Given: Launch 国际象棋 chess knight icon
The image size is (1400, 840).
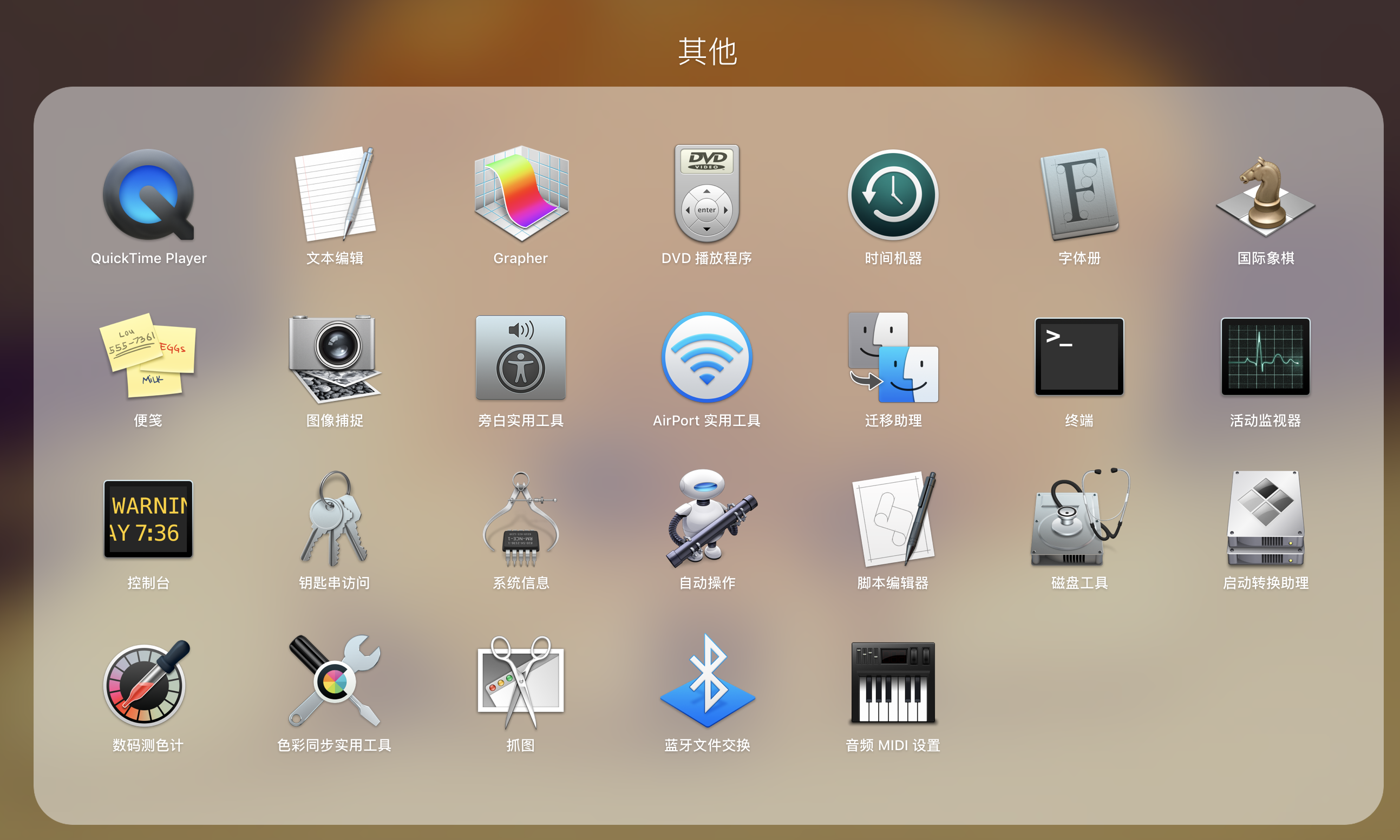Looking at the screenshot, I should (x=1265, y=196).
